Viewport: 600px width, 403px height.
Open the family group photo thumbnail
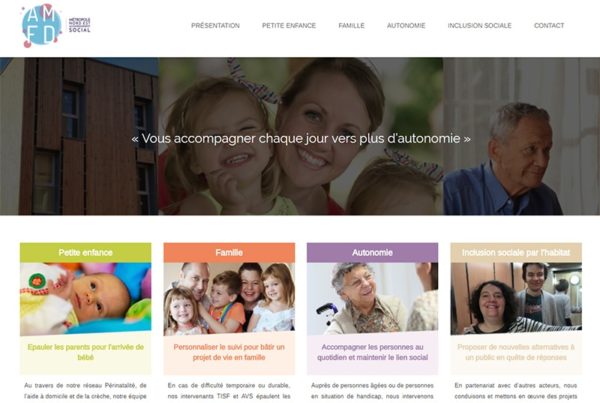coord(229,299)
